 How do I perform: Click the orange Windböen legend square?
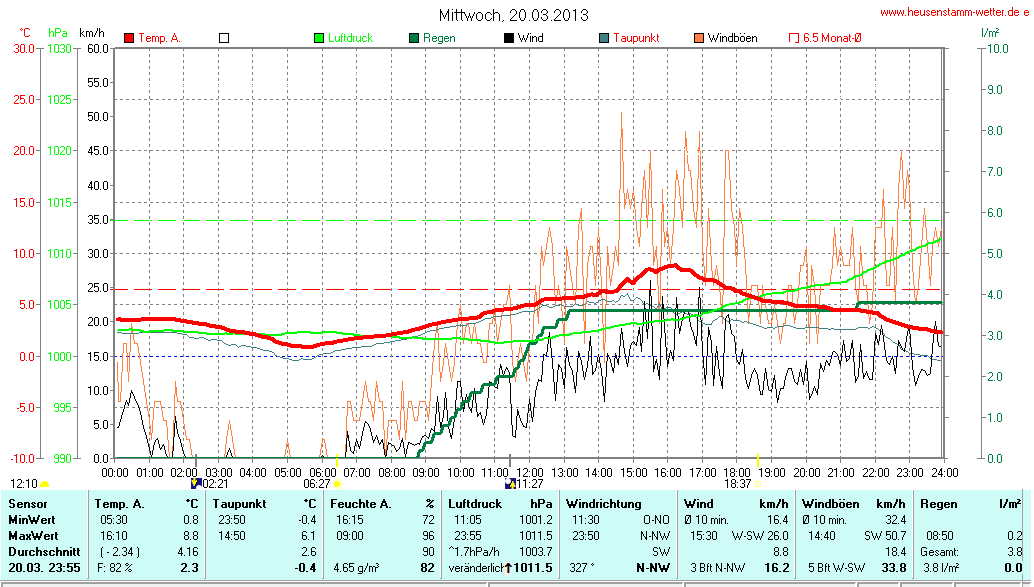tap(699, 38)
